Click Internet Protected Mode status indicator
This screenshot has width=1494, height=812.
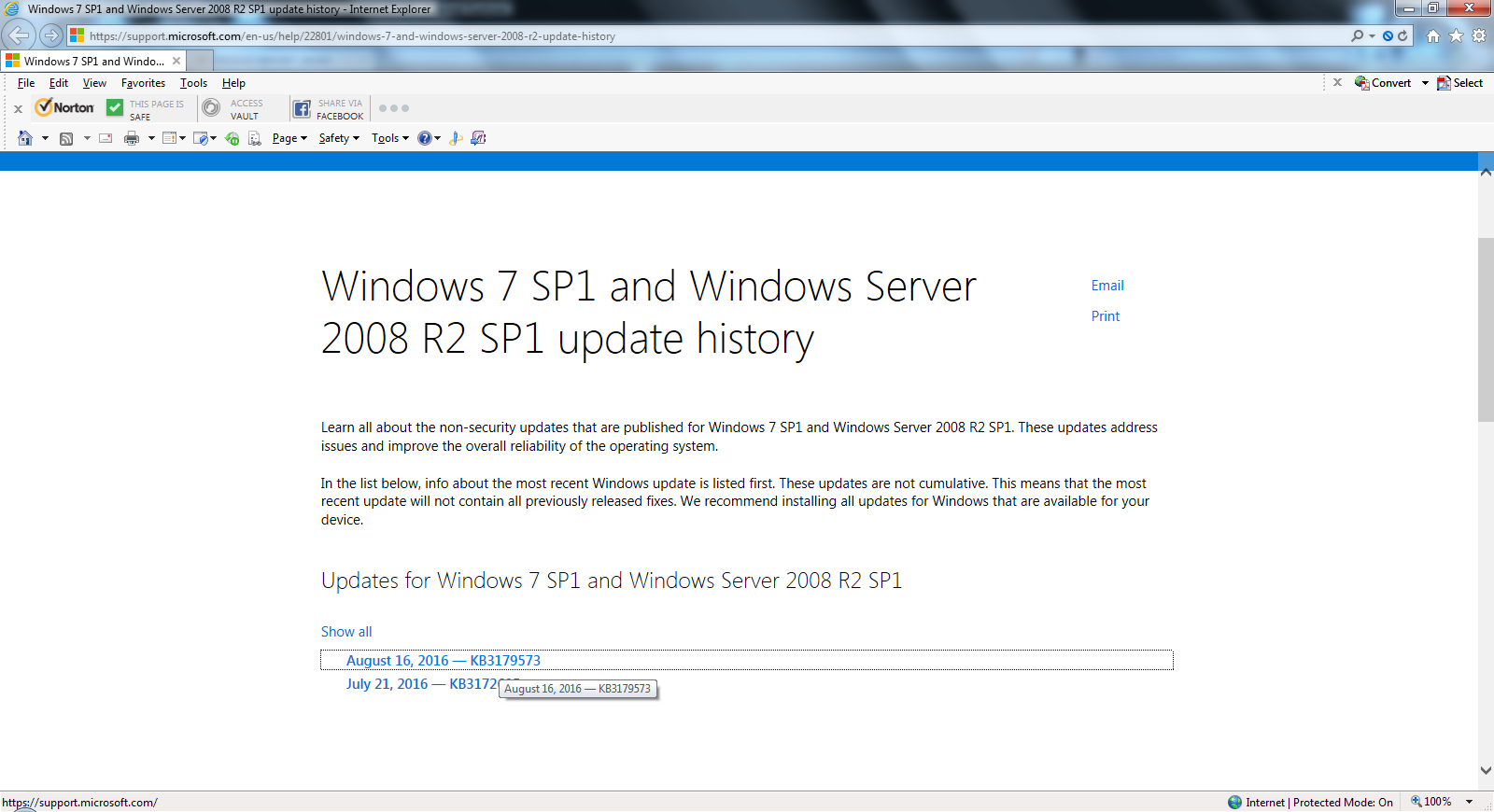coord(1310,802)
